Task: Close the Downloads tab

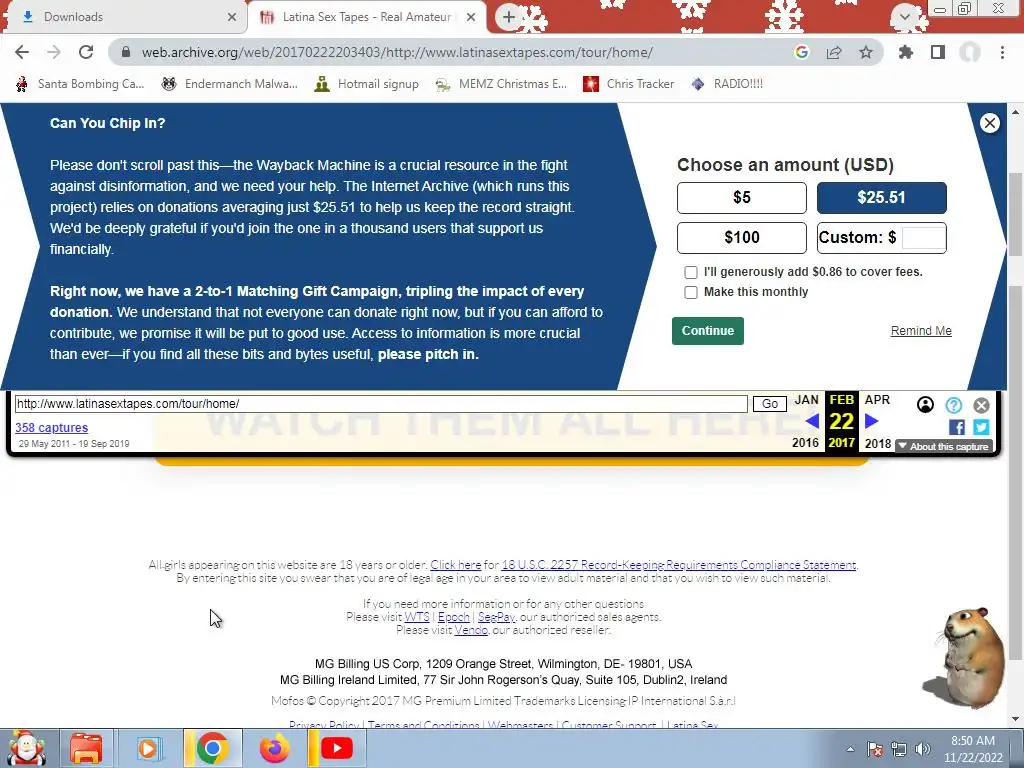Action: tap(232, 17)
